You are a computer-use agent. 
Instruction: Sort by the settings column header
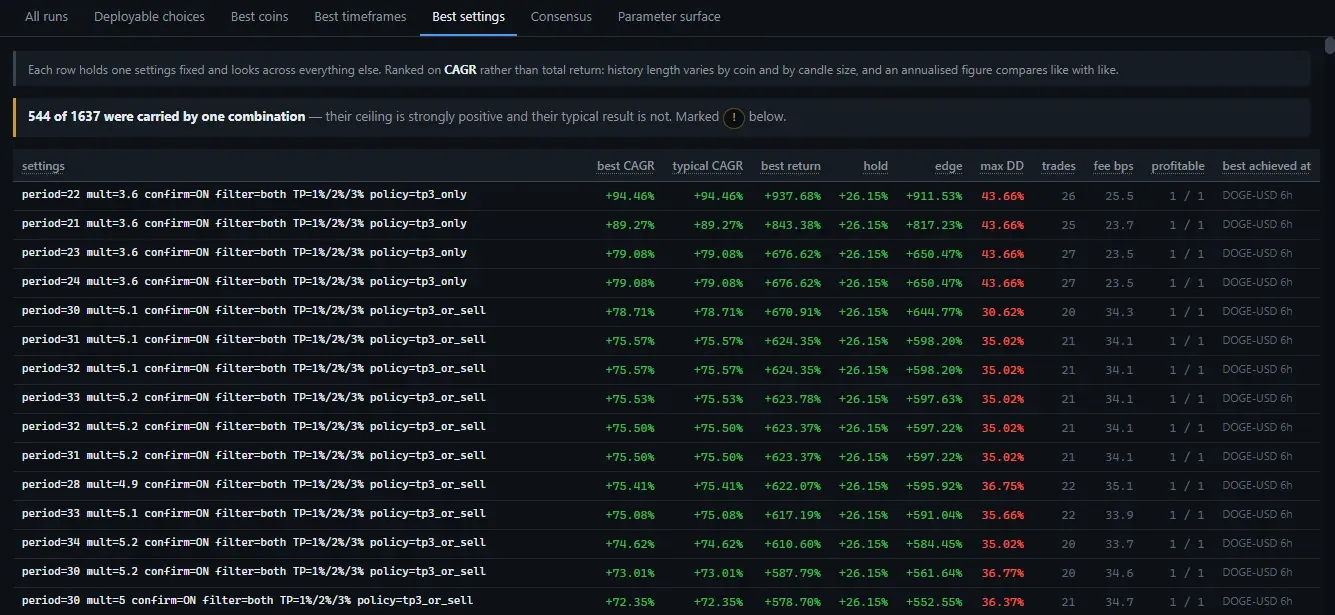[43, 166]
